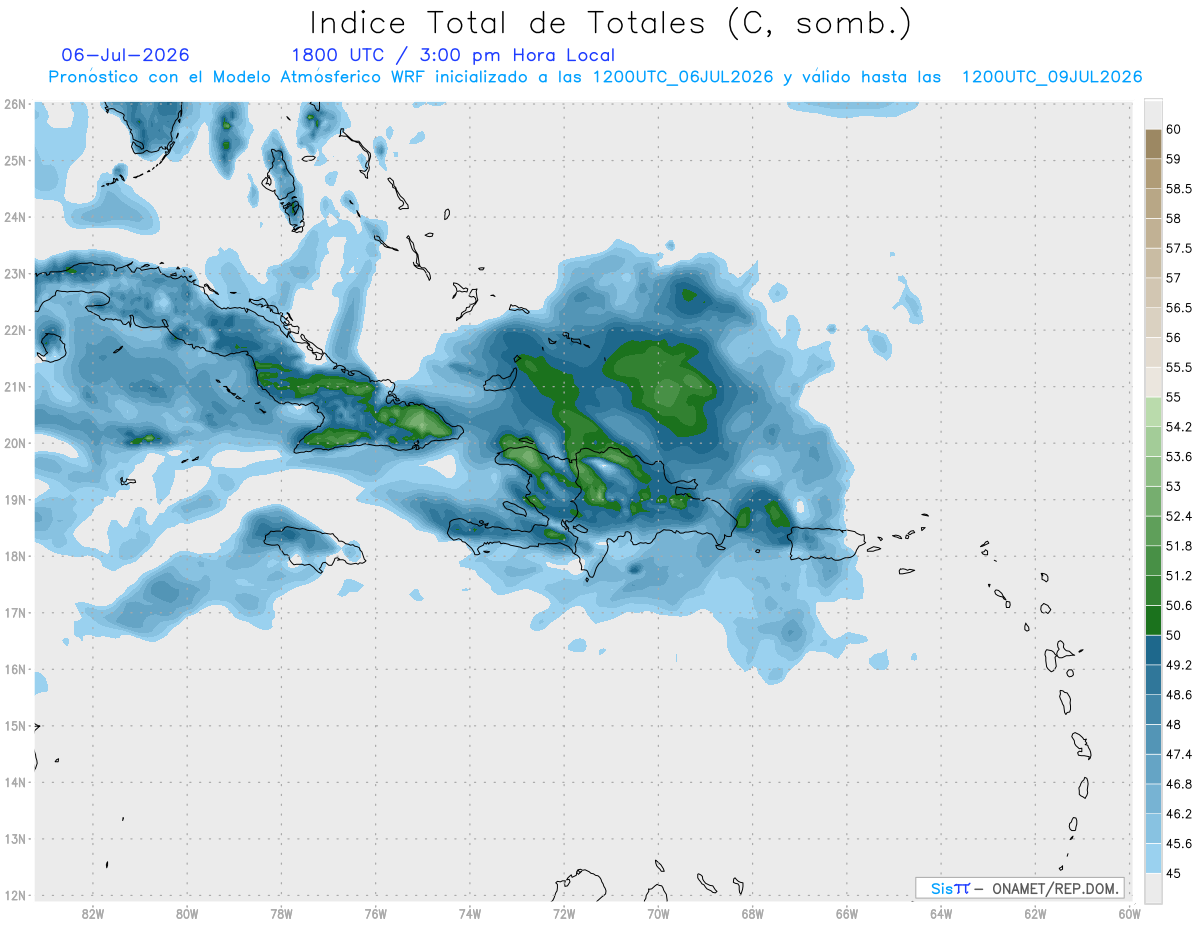Pick the color bar segment between 59 and 60
Viewport: 1200px width, 927px height.
coord(1152,143)
